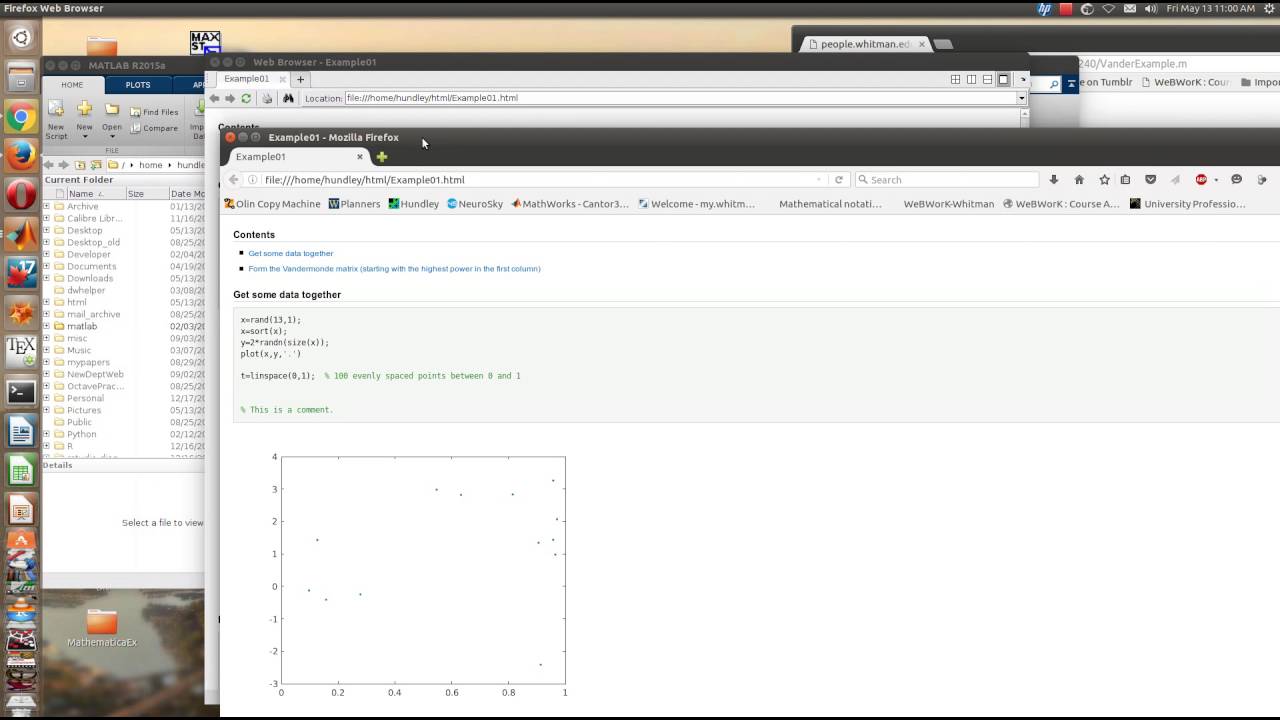Open Firefox downloads arrow icon
1280x720 pixels.
(1054, 180)
